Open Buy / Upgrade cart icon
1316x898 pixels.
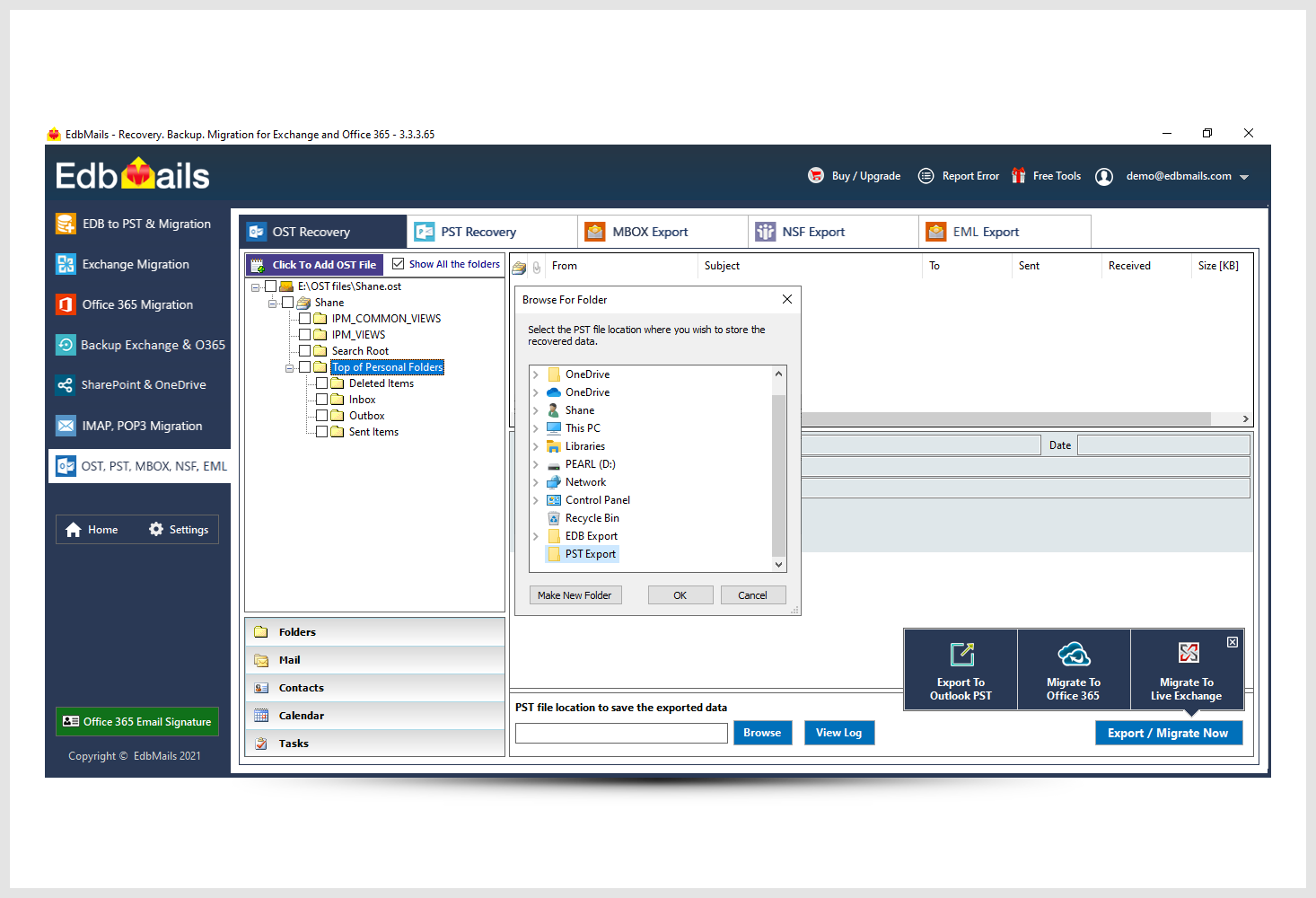tap(816, 176)
